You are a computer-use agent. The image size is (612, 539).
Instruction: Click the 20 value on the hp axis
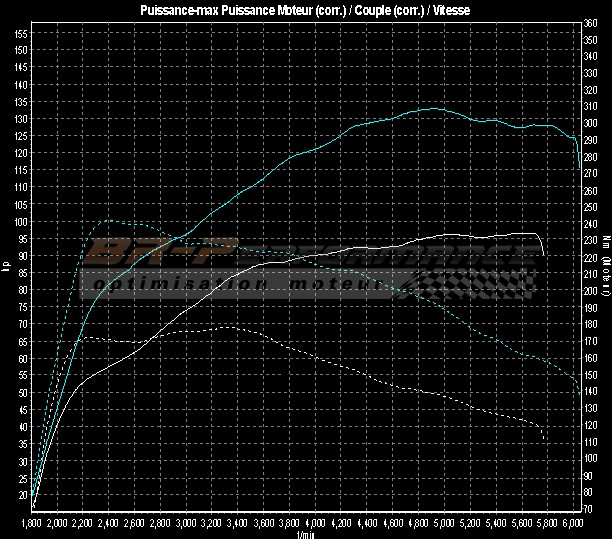click(x=22, y=494)
